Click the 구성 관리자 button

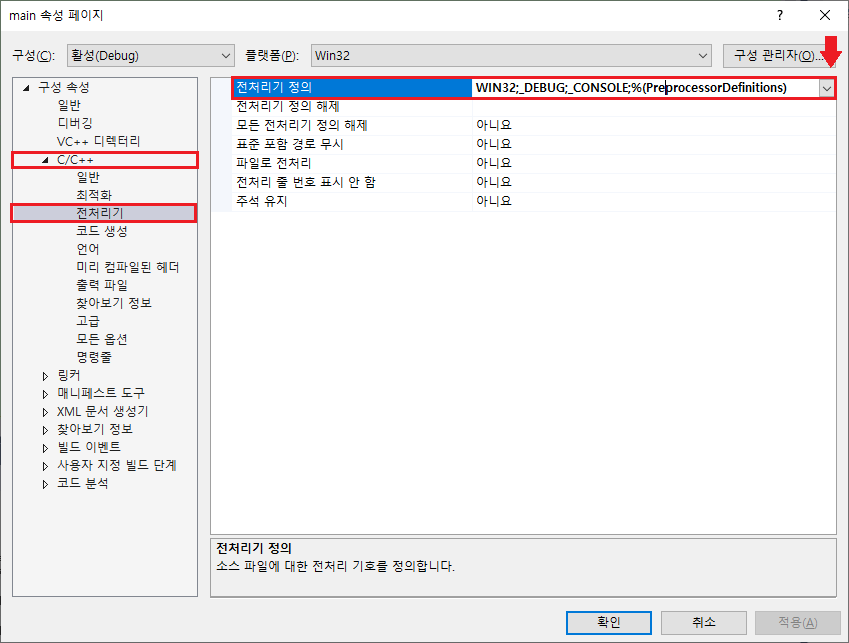point(779,56)
